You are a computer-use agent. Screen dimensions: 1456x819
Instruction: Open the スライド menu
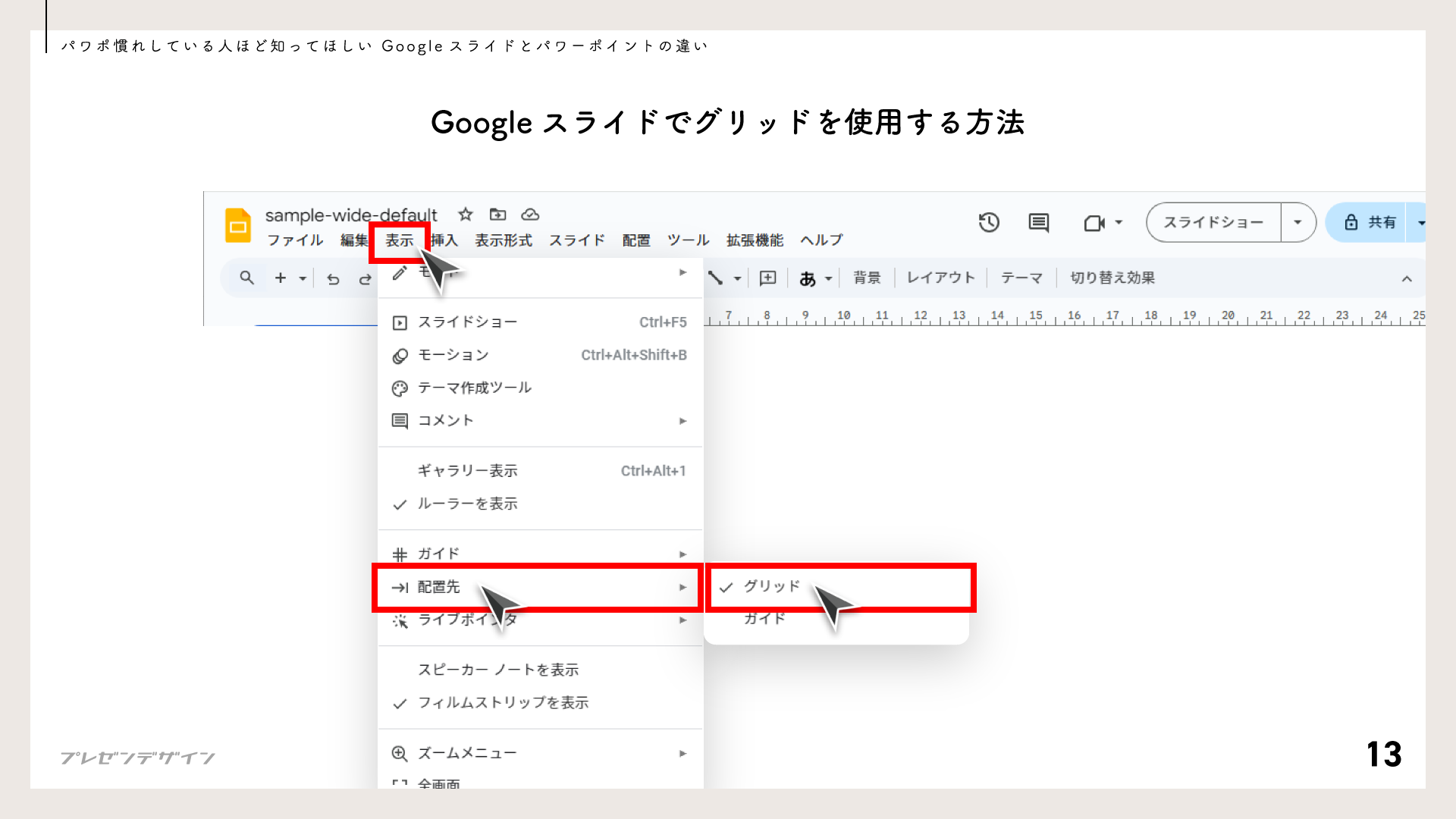577,240
